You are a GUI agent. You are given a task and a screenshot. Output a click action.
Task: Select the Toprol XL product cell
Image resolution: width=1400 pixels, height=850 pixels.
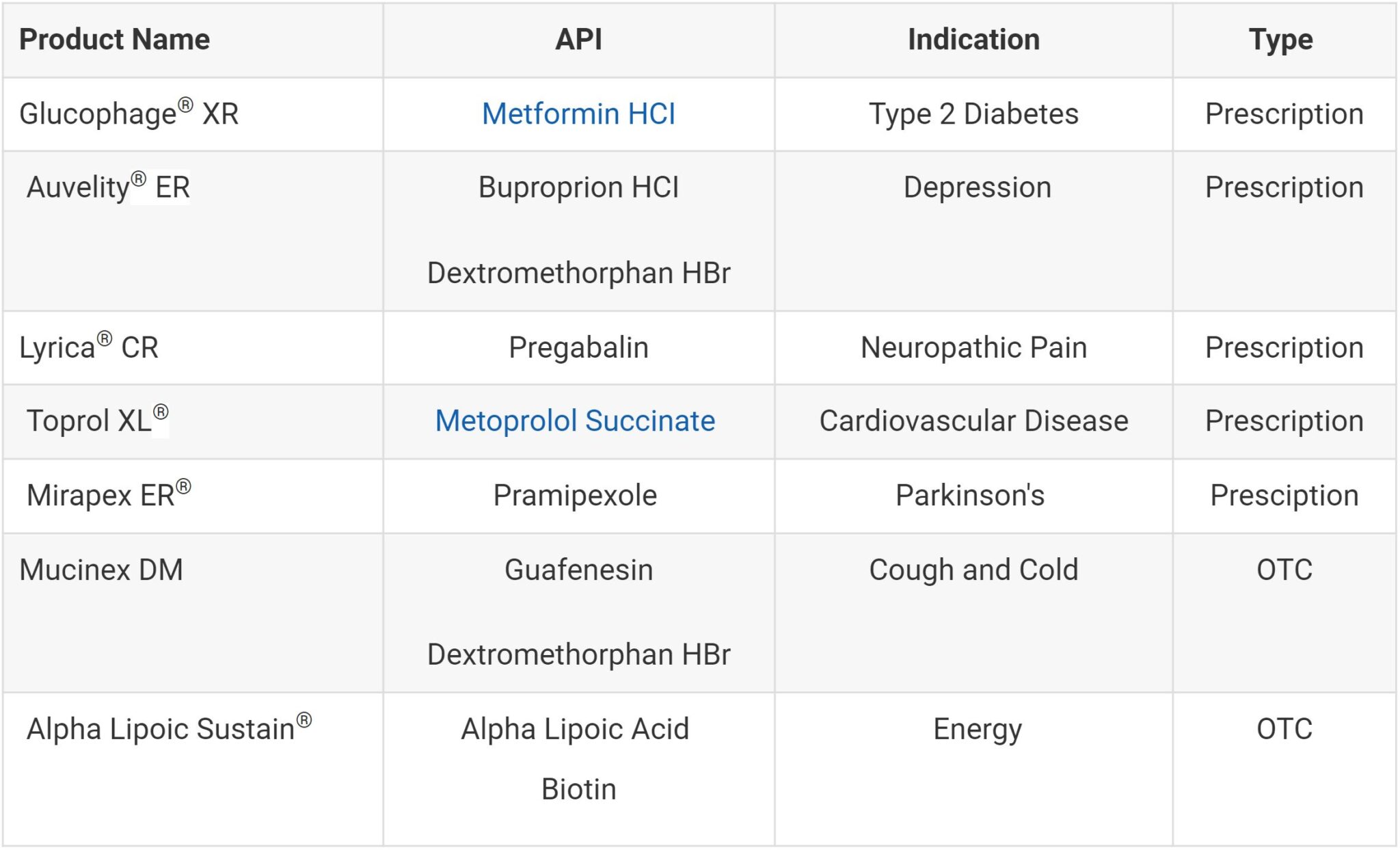pos(97,421)
